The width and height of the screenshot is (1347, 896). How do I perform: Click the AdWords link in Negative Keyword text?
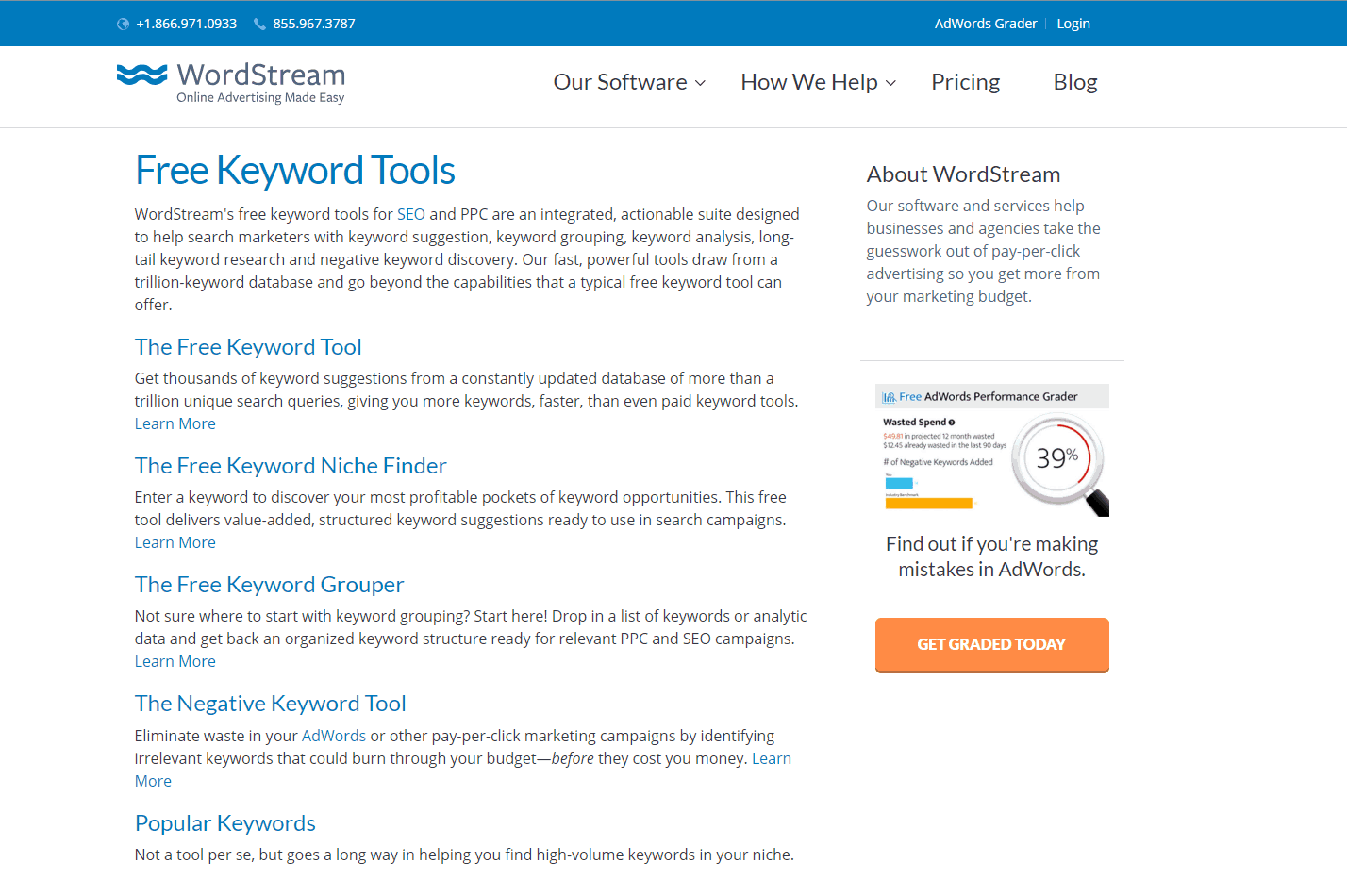coord(334,736)
